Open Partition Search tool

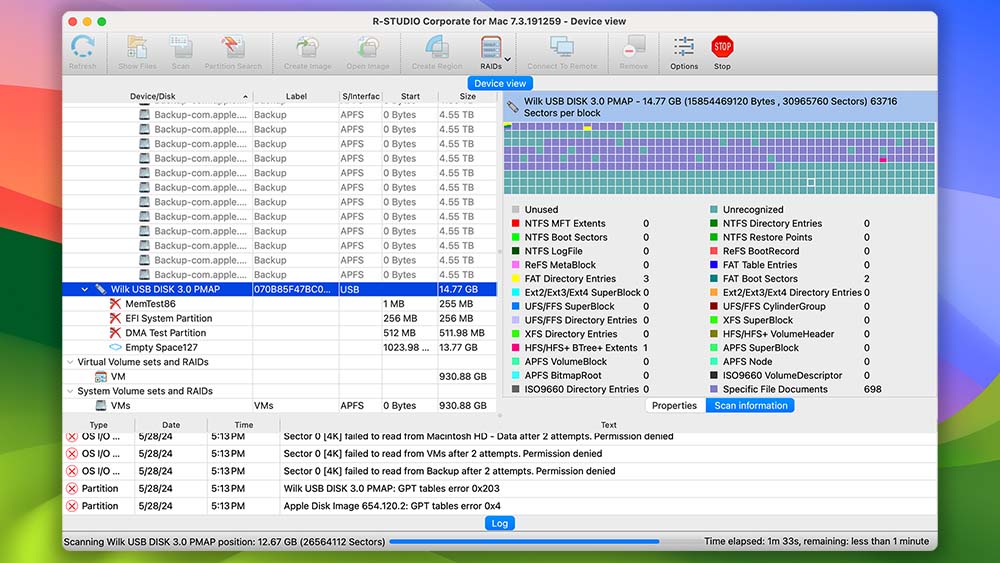click(x=233, y=47)
